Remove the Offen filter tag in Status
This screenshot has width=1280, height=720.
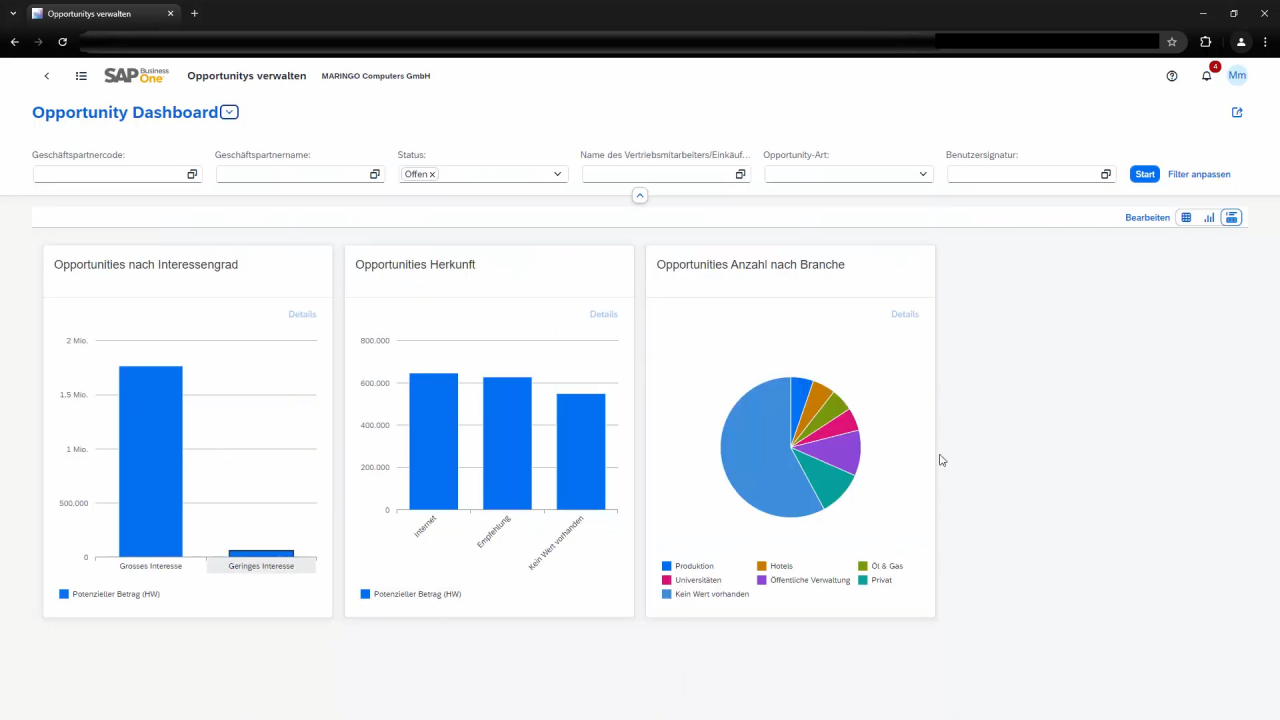[x=432, y=174]
